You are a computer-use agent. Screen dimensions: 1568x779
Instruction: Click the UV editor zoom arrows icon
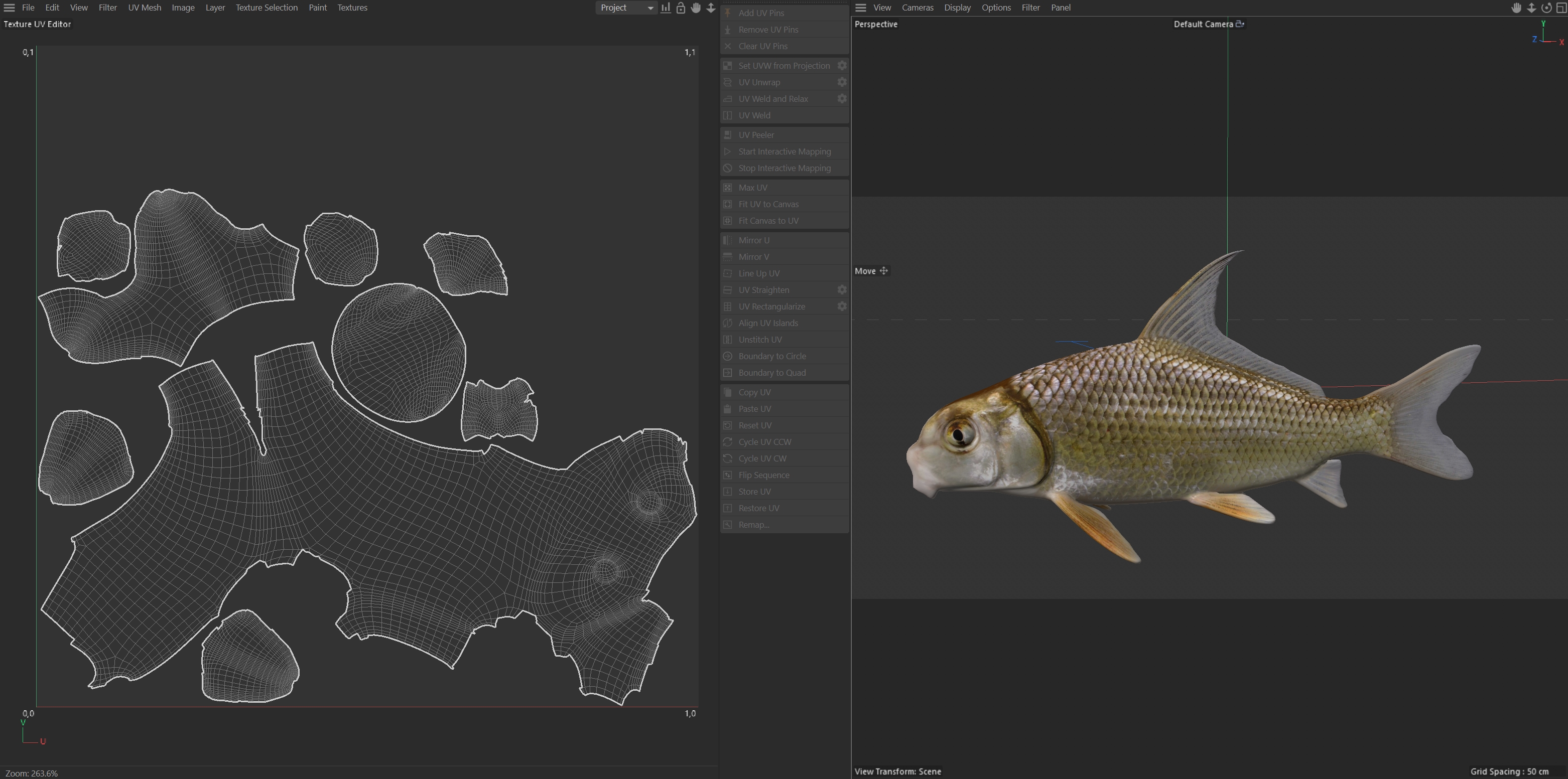click(x=710, y=8)
